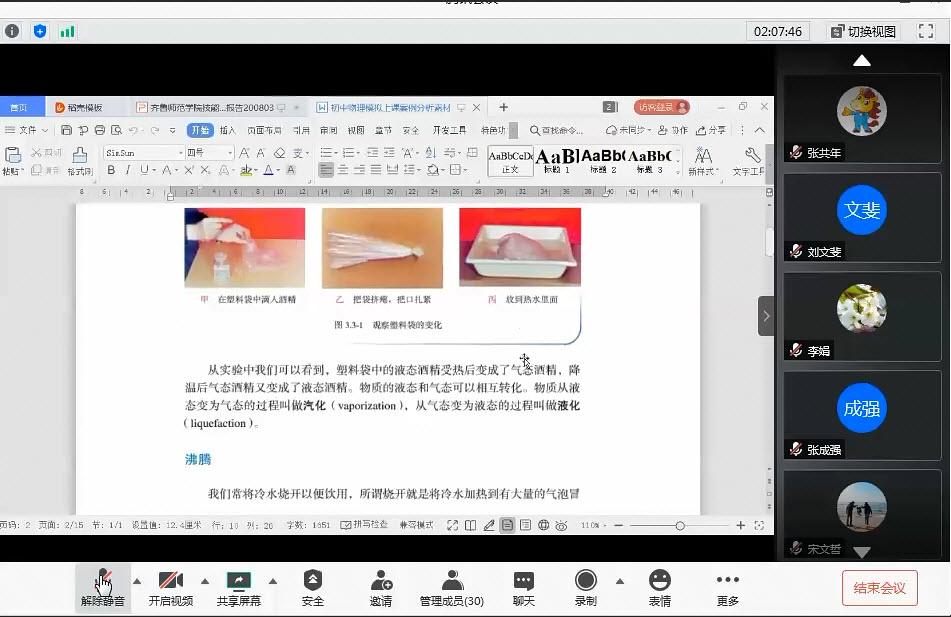Click the 邀请 invite icon

pos(381,581)
